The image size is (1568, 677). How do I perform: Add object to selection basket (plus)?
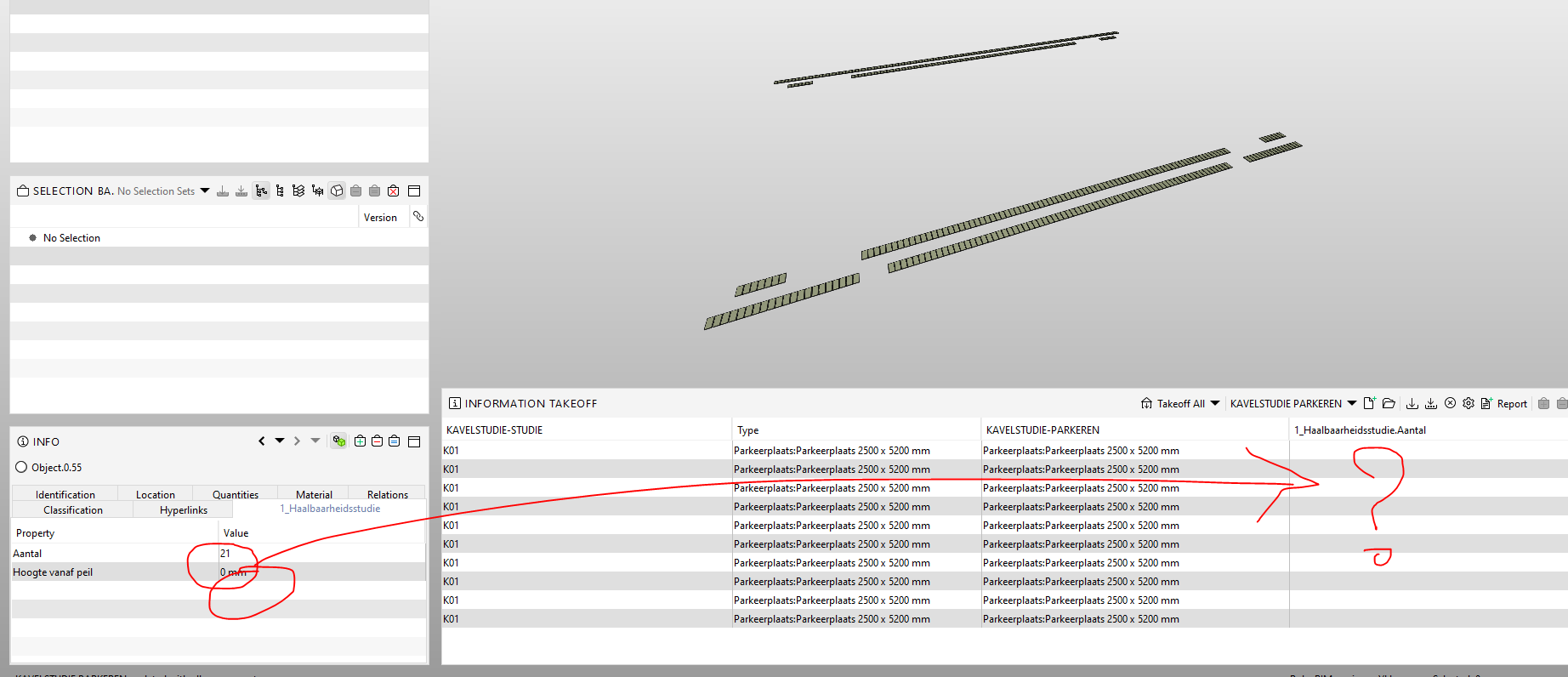[x=360, y=441]
